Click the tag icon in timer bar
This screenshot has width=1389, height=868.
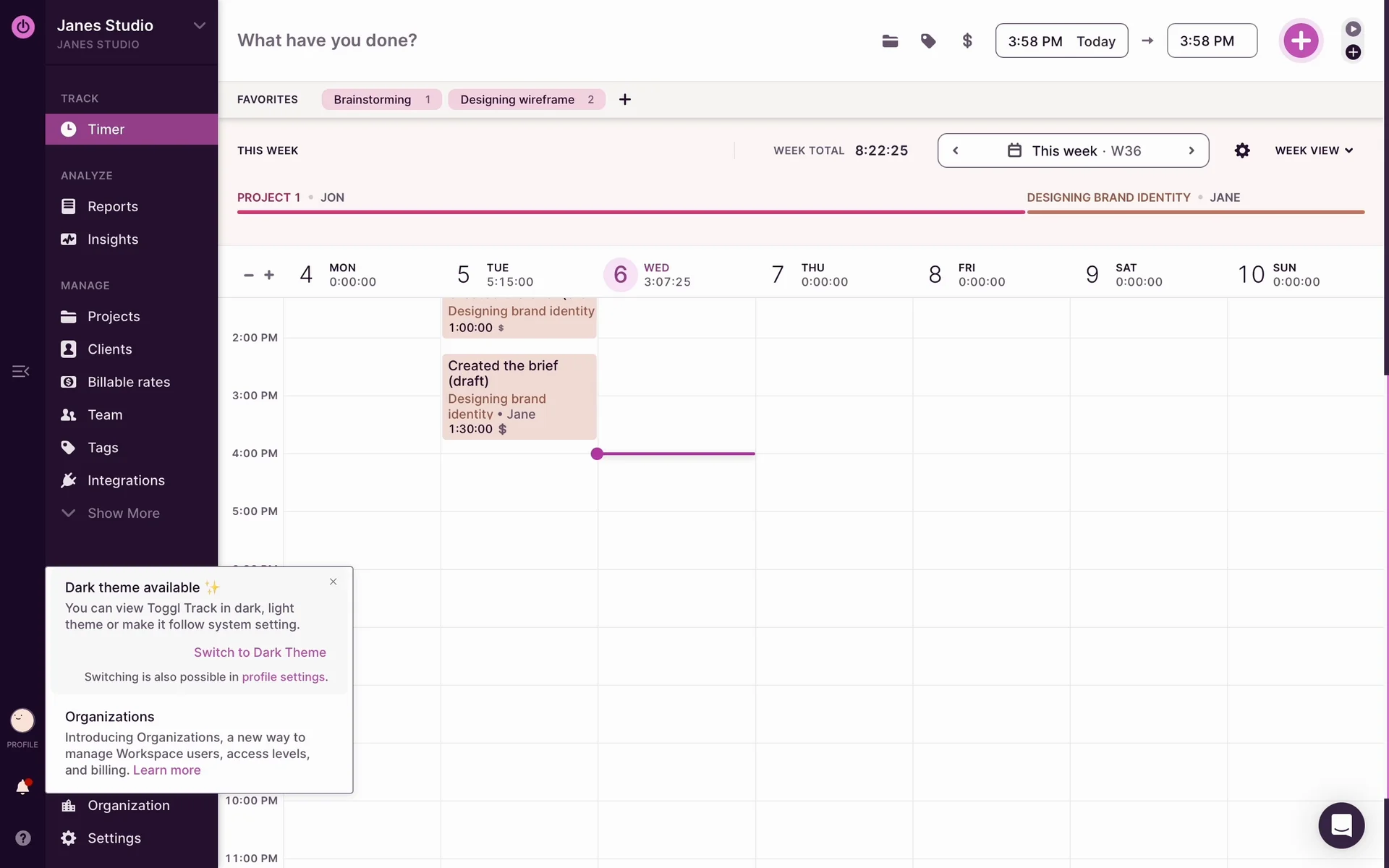point(928,41)
